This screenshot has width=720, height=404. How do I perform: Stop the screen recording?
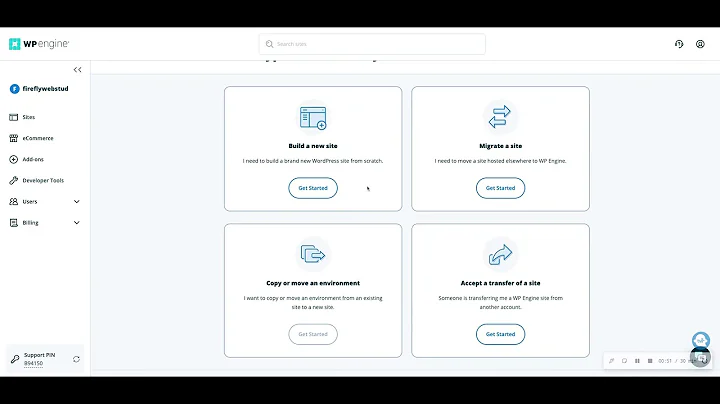tap(650, 361)
